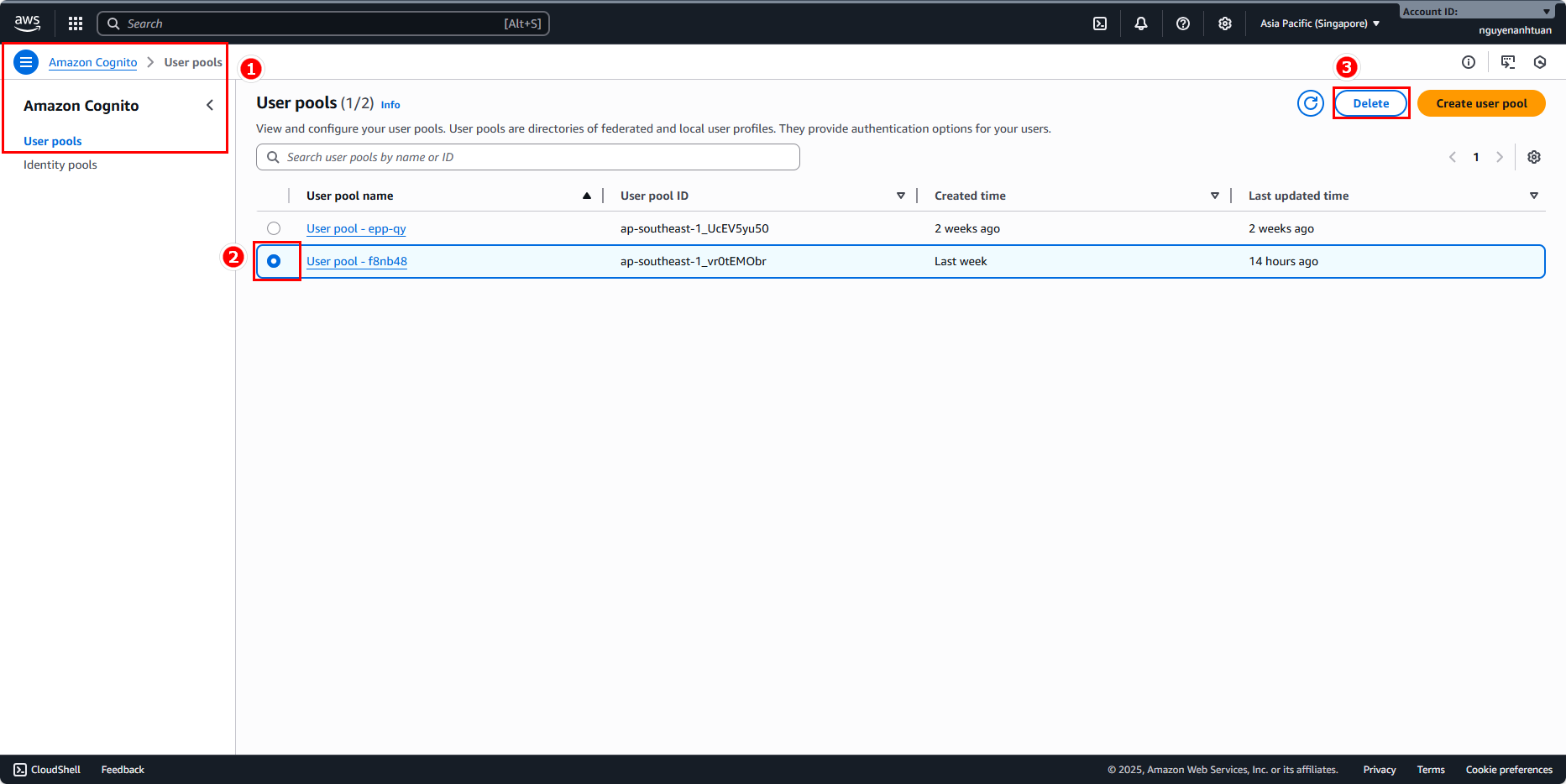This screenshot has width=1566, height=784.
Task: Open Identity pools in the sidebar
Action: click(x=60, y=165)
